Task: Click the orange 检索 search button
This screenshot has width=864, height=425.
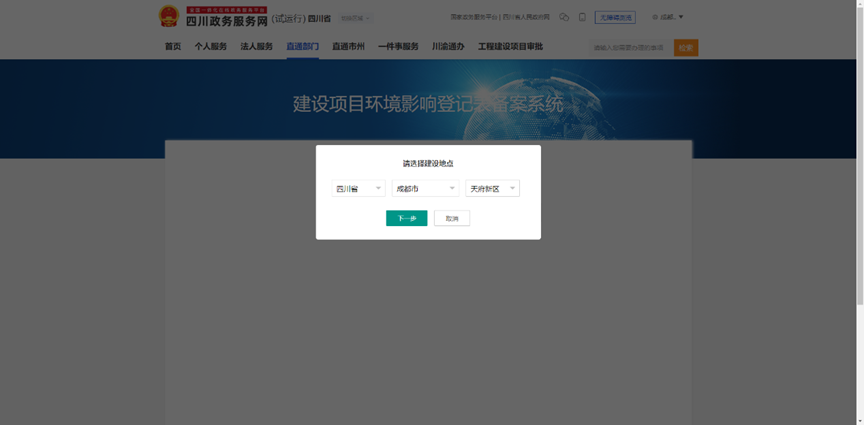Action: pos(686,48)
